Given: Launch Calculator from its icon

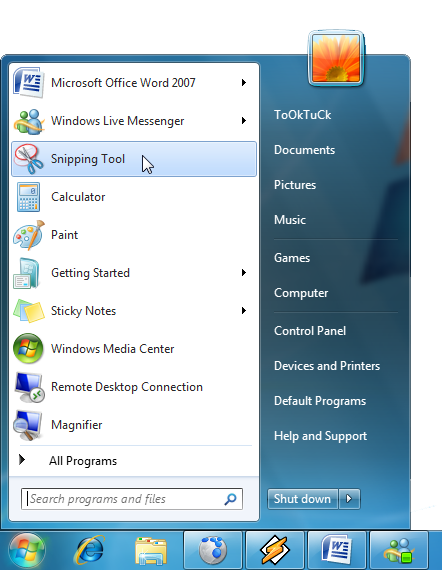Looking at the screenshot, I should (28, 197).
